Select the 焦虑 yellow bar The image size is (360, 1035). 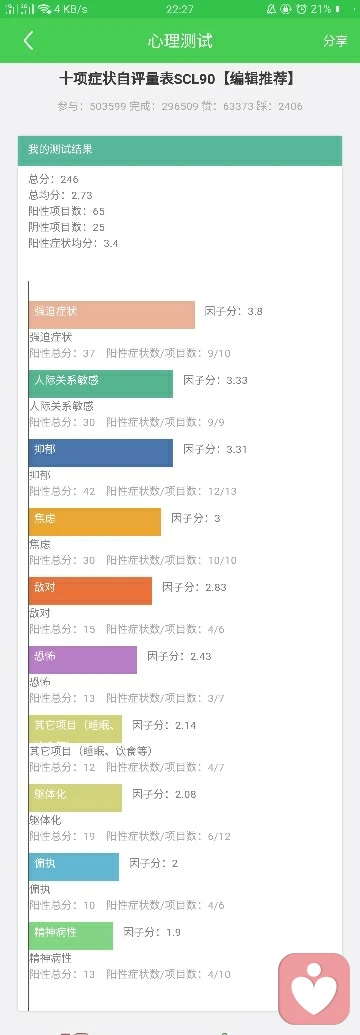[x=95, y=522]
